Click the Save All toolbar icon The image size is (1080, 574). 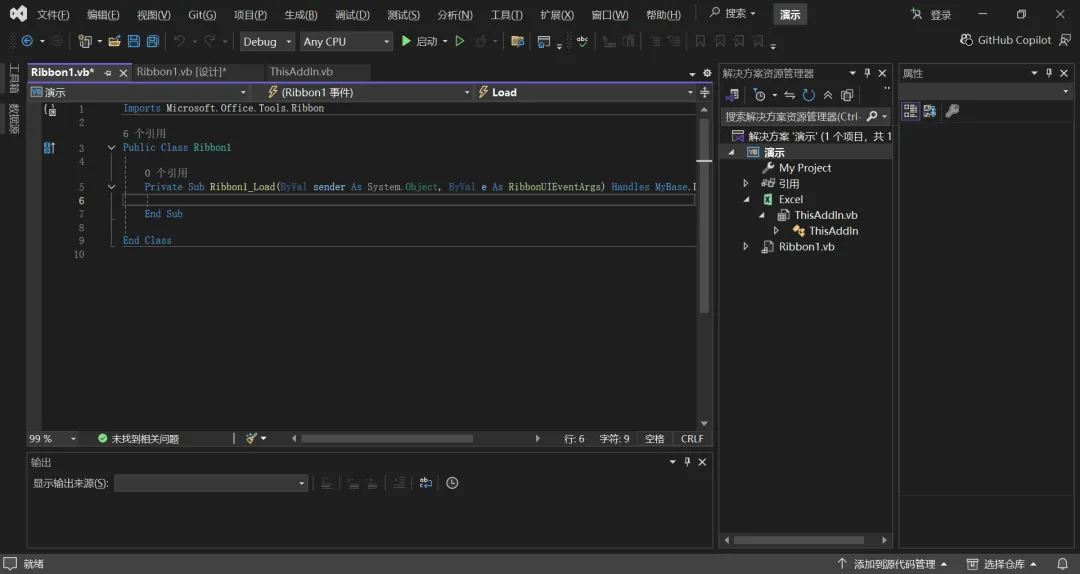pos(153,41)
